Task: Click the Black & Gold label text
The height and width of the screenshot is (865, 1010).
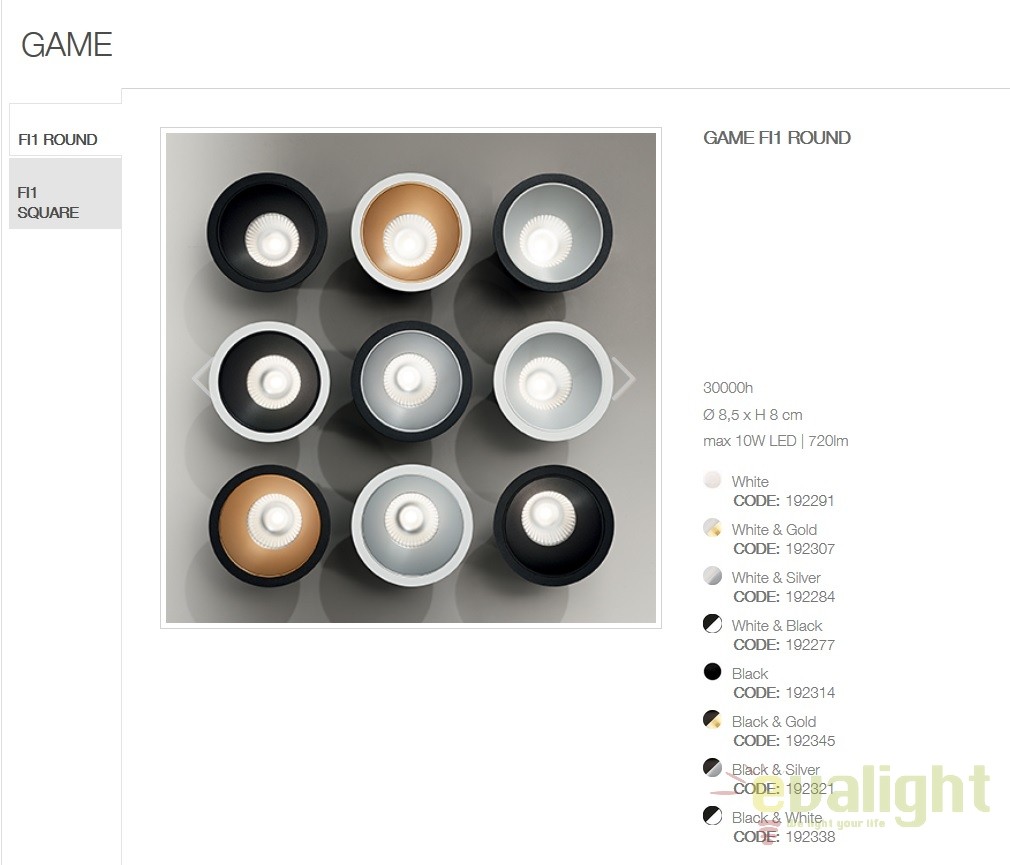Action: pos(774,721)
